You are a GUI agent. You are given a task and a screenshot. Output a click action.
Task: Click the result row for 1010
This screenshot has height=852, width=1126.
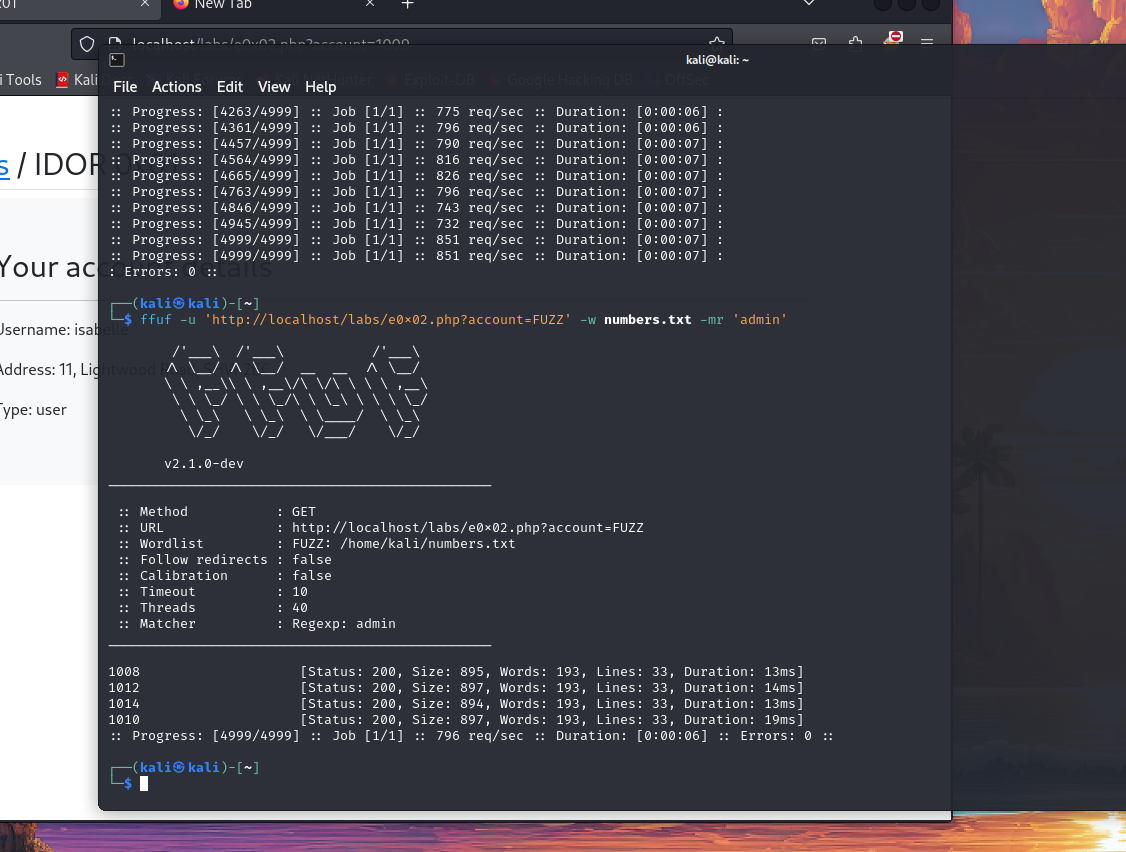tap(456, 720)
